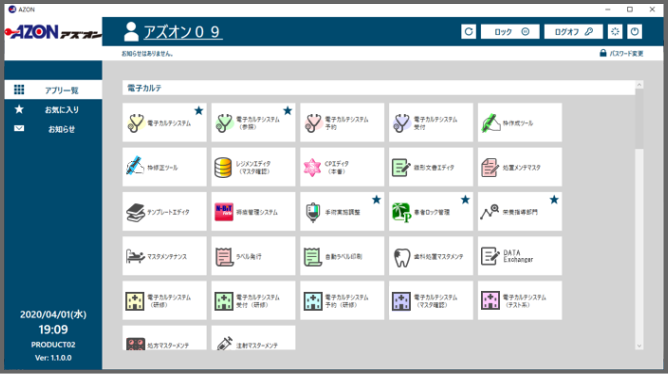Click the refresh icon in the header
The width and height of the screenshot is (668, 374).
click(x=469, y=32)
